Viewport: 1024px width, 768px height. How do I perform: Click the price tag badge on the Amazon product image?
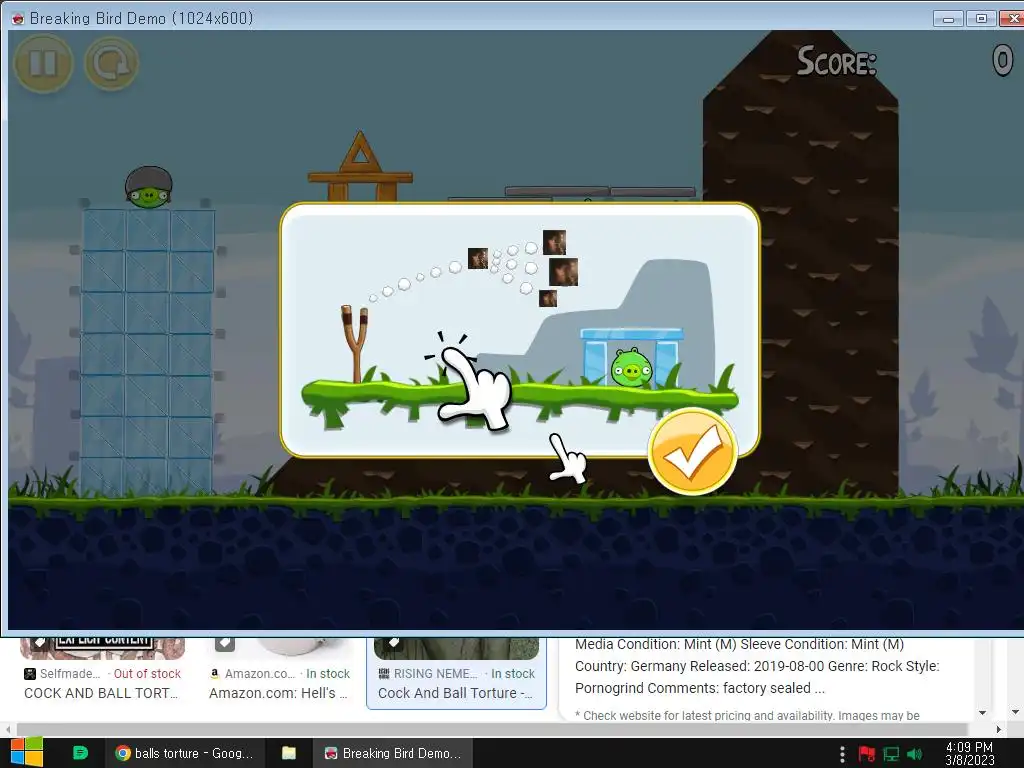[x=225, y=643]
